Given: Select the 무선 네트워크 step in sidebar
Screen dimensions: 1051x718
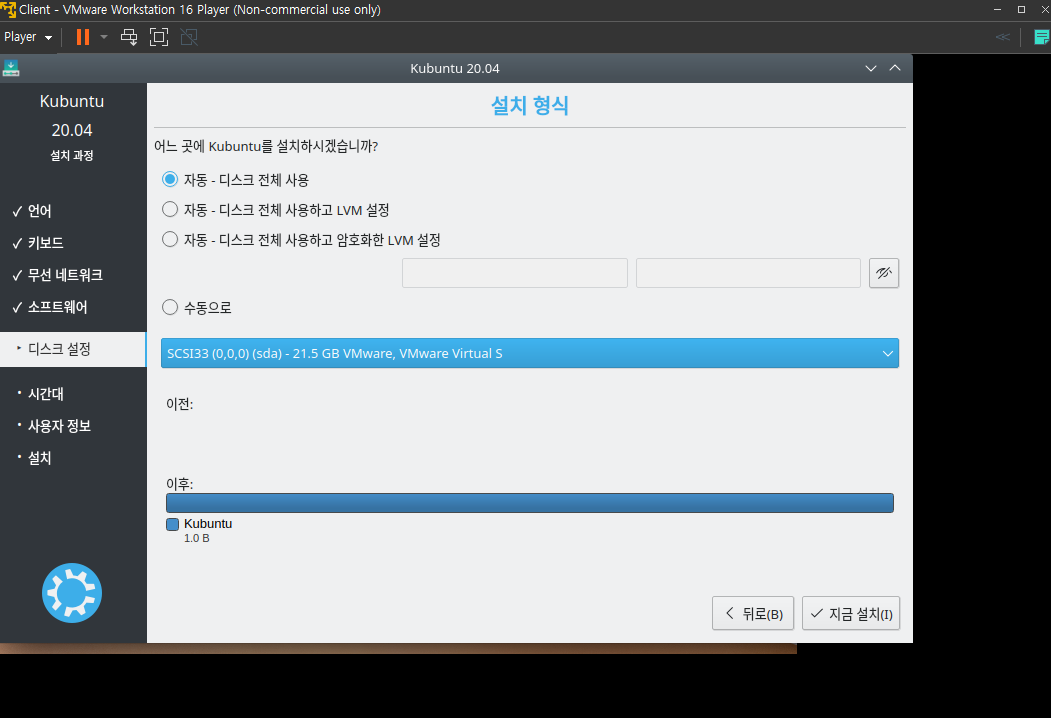Looking at the screenshot, I should point(65,275).
